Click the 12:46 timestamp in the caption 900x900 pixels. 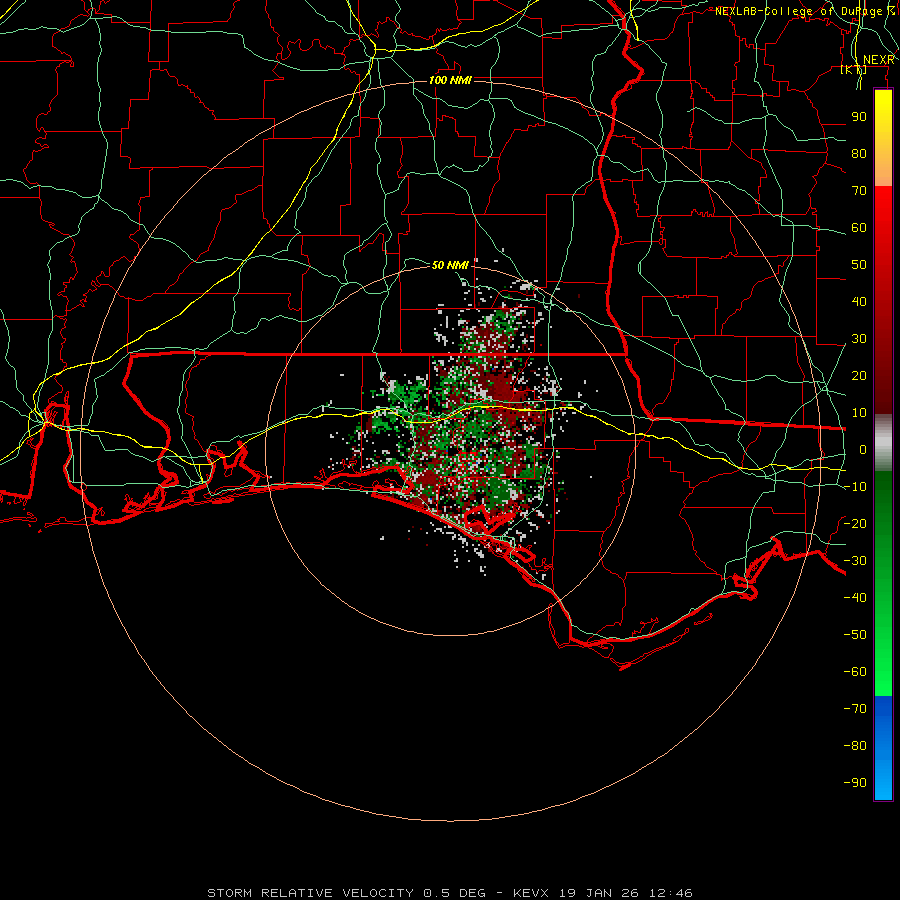[670, 893]
